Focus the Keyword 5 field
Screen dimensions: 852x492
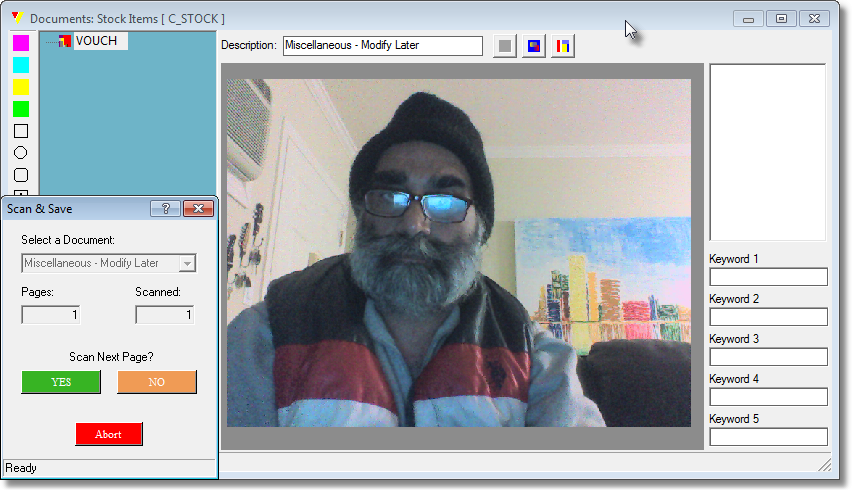pyautogui.click(x=768, y=437)
